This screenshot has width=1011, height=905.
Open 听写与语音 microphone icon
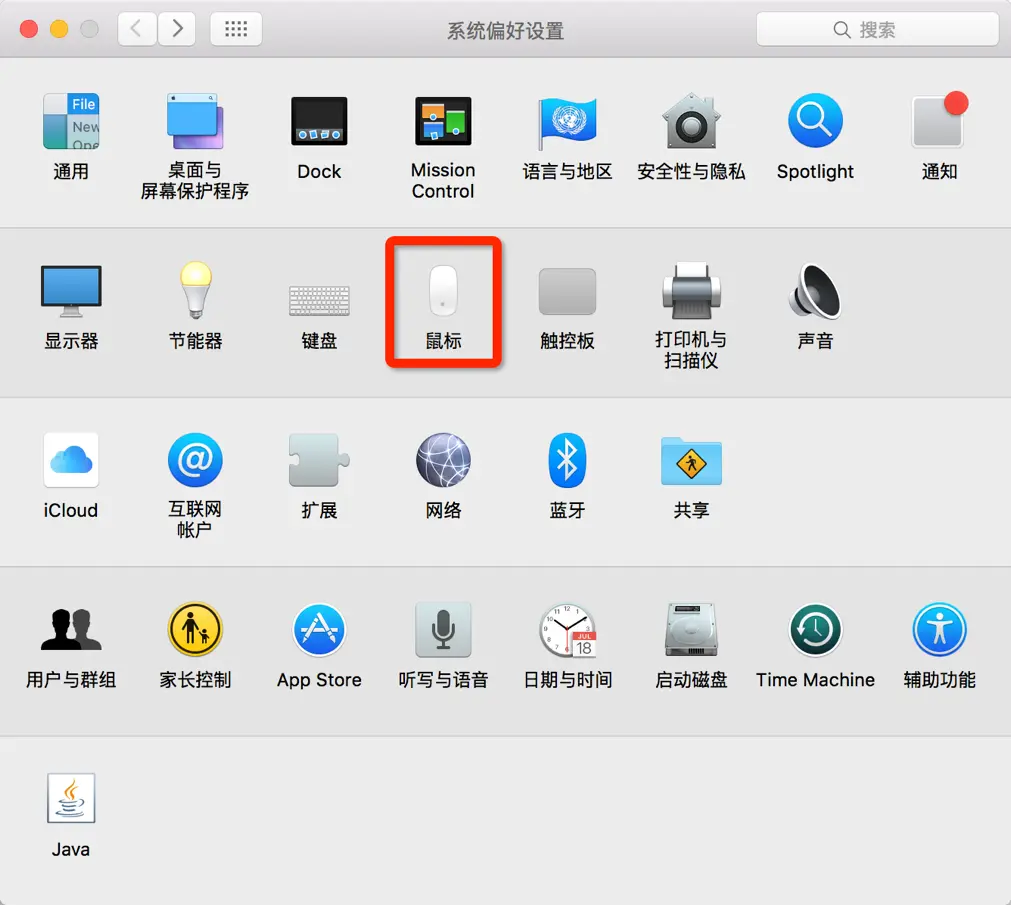(443, 629)
